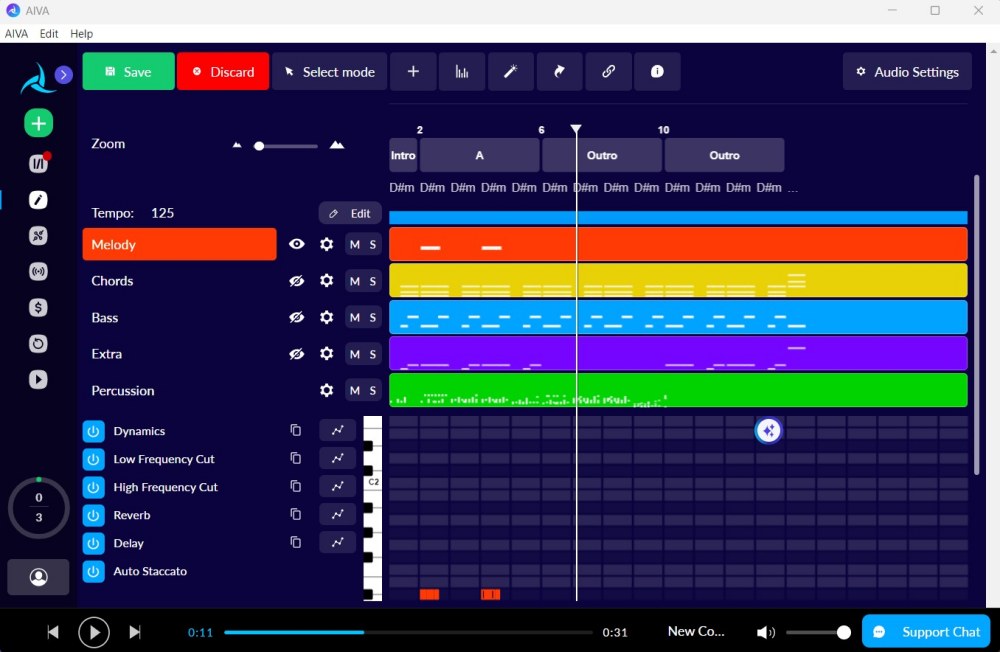Open the Edit menu
The image size is (1000, 652).
(x=48, y=33)
